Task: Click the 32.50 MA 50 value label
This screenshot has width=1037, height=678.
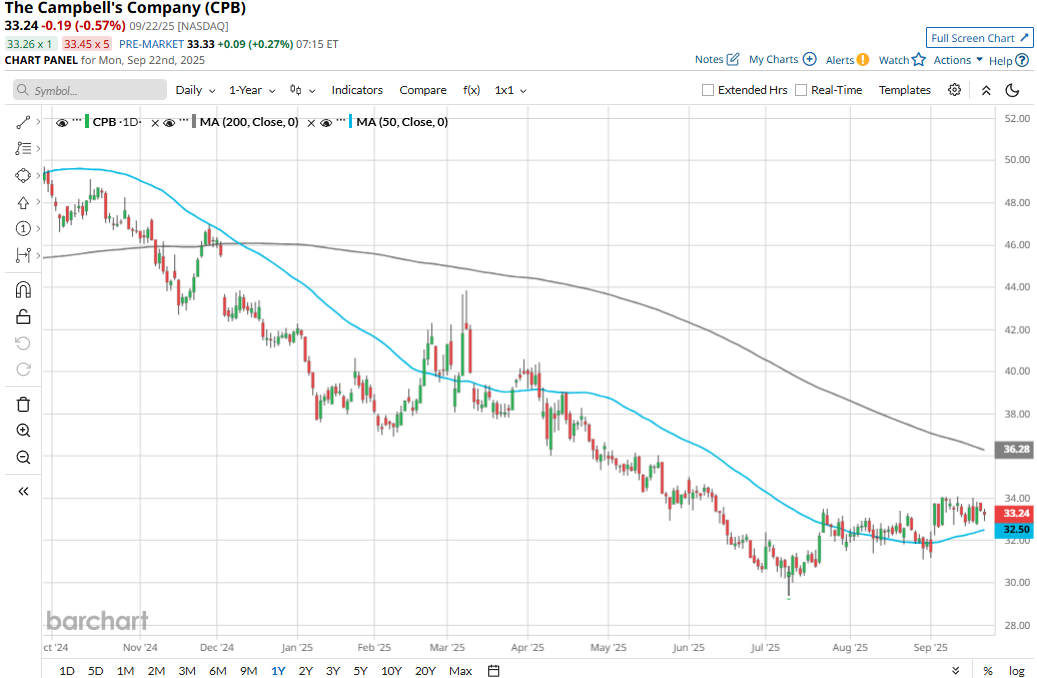Action: 1015,530
